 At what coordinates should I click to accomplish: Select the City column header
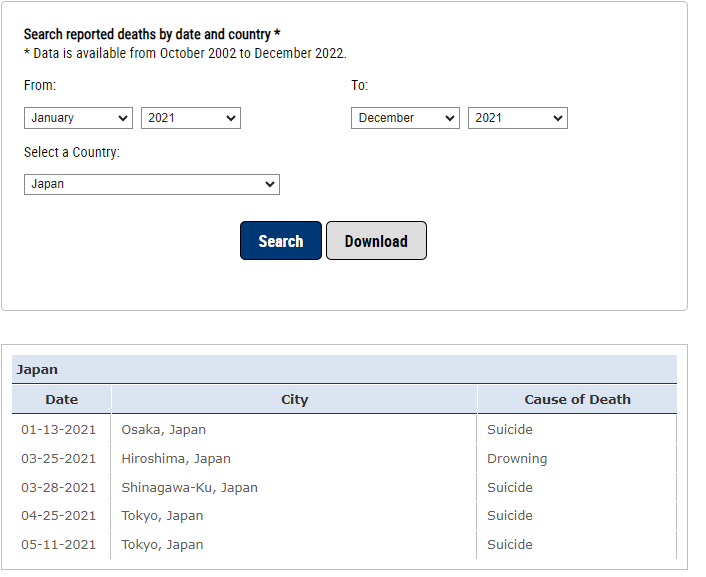tap(294, 399)
